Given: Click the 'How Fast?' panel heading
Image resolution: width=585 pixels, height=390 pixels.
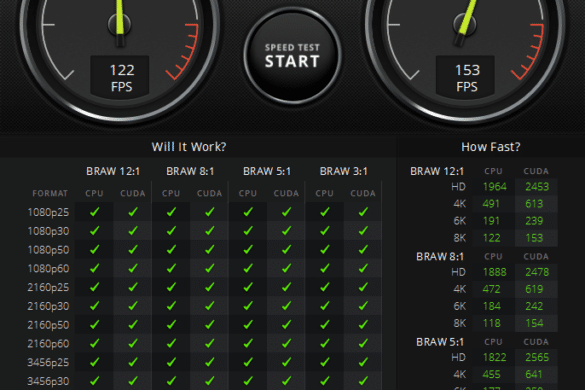Looking at the screenshot, I should [x=491, y=147].
